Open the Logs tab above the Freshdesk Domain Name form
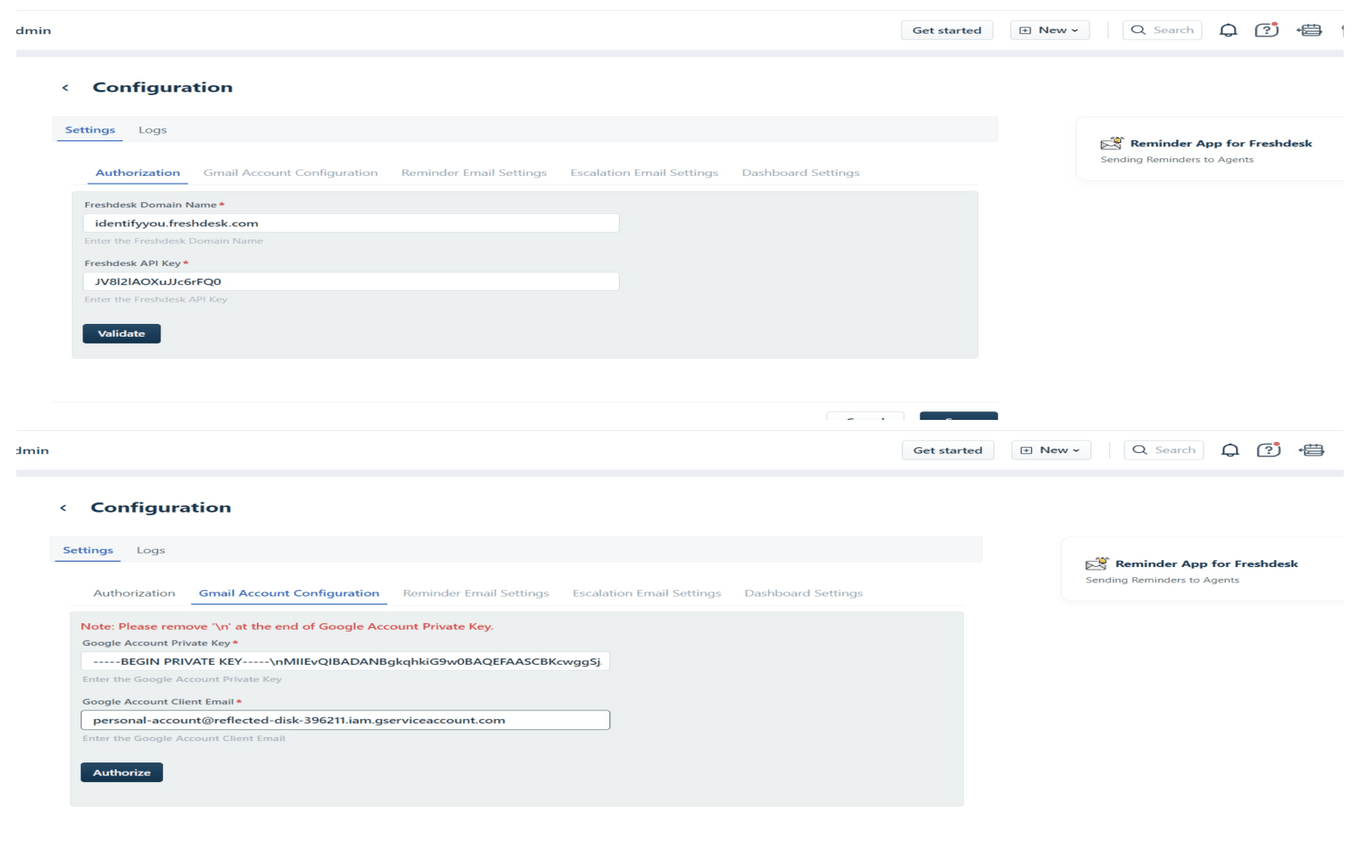 152,130
